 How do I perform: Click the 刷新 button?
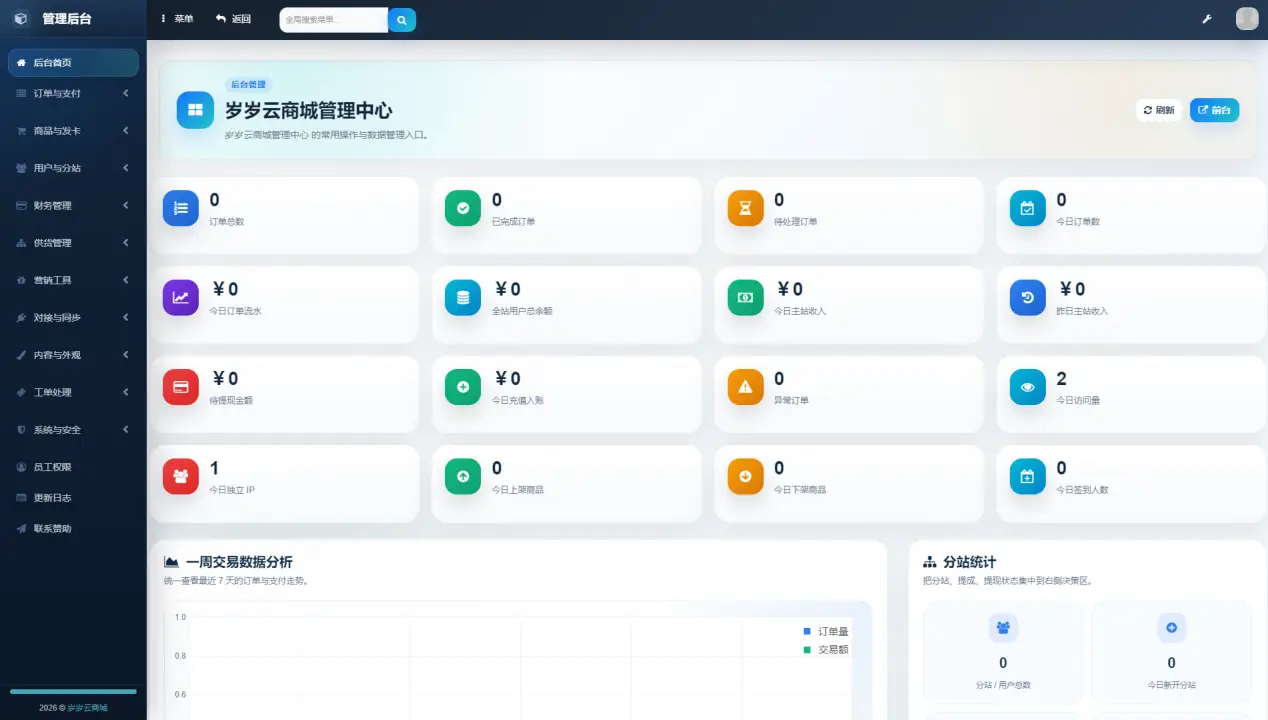(1159, 110)
